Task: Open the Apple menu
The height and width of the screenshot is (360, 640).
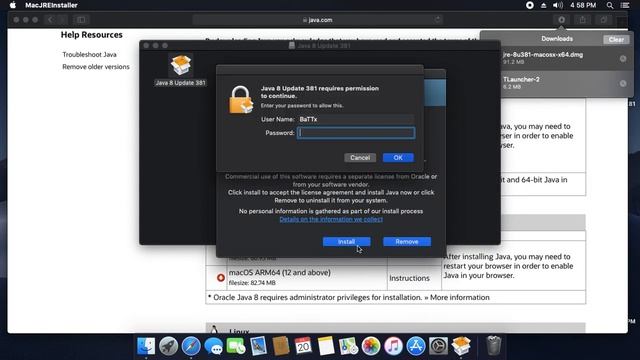Action: (x=13, y=5)
